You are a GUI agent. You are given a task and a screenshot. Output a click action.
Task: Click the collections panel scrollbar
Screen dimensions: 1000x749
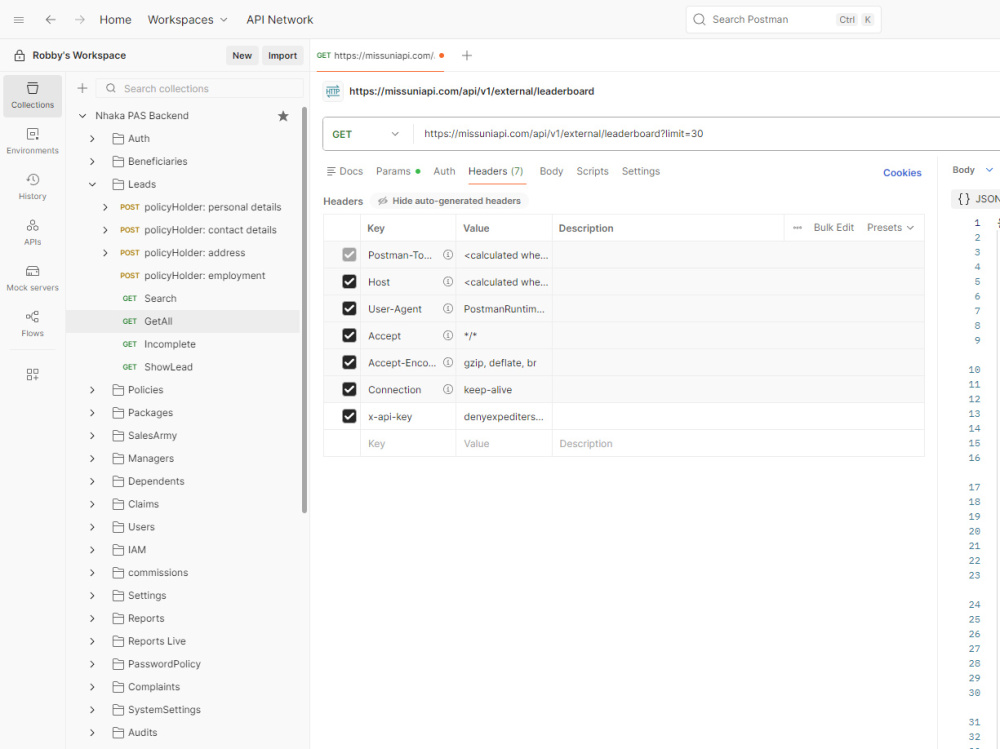304,309
